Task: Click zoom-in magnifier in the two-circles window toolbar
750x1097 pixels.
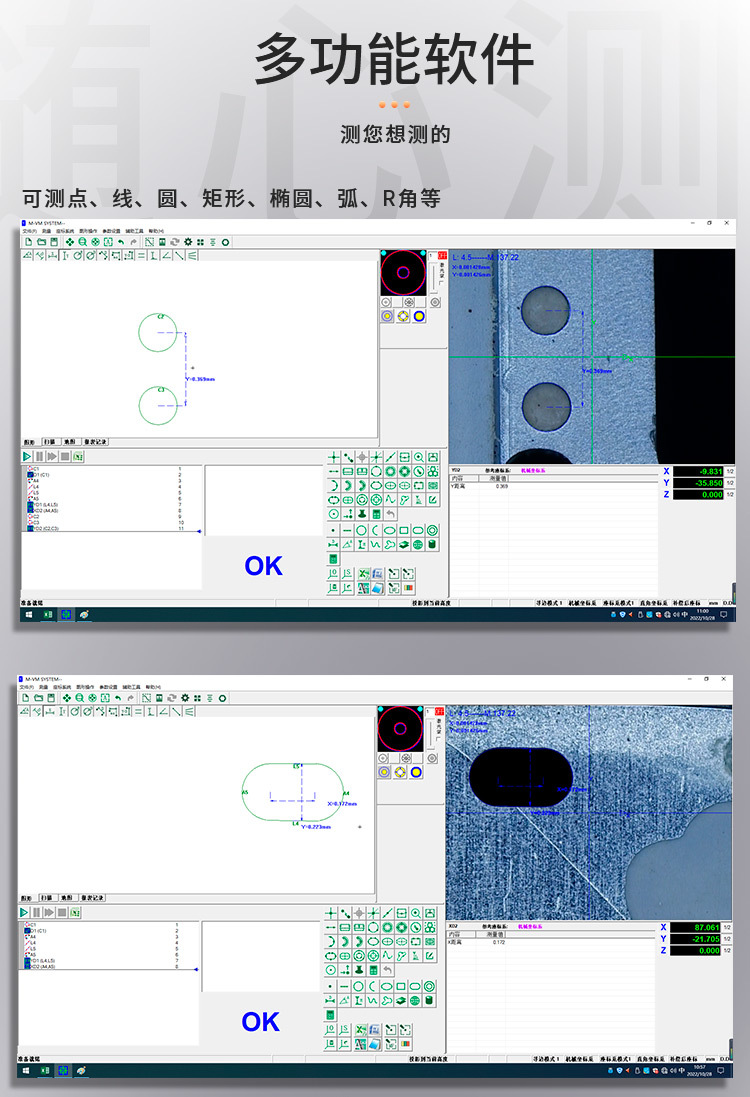Action: [82, 242]
